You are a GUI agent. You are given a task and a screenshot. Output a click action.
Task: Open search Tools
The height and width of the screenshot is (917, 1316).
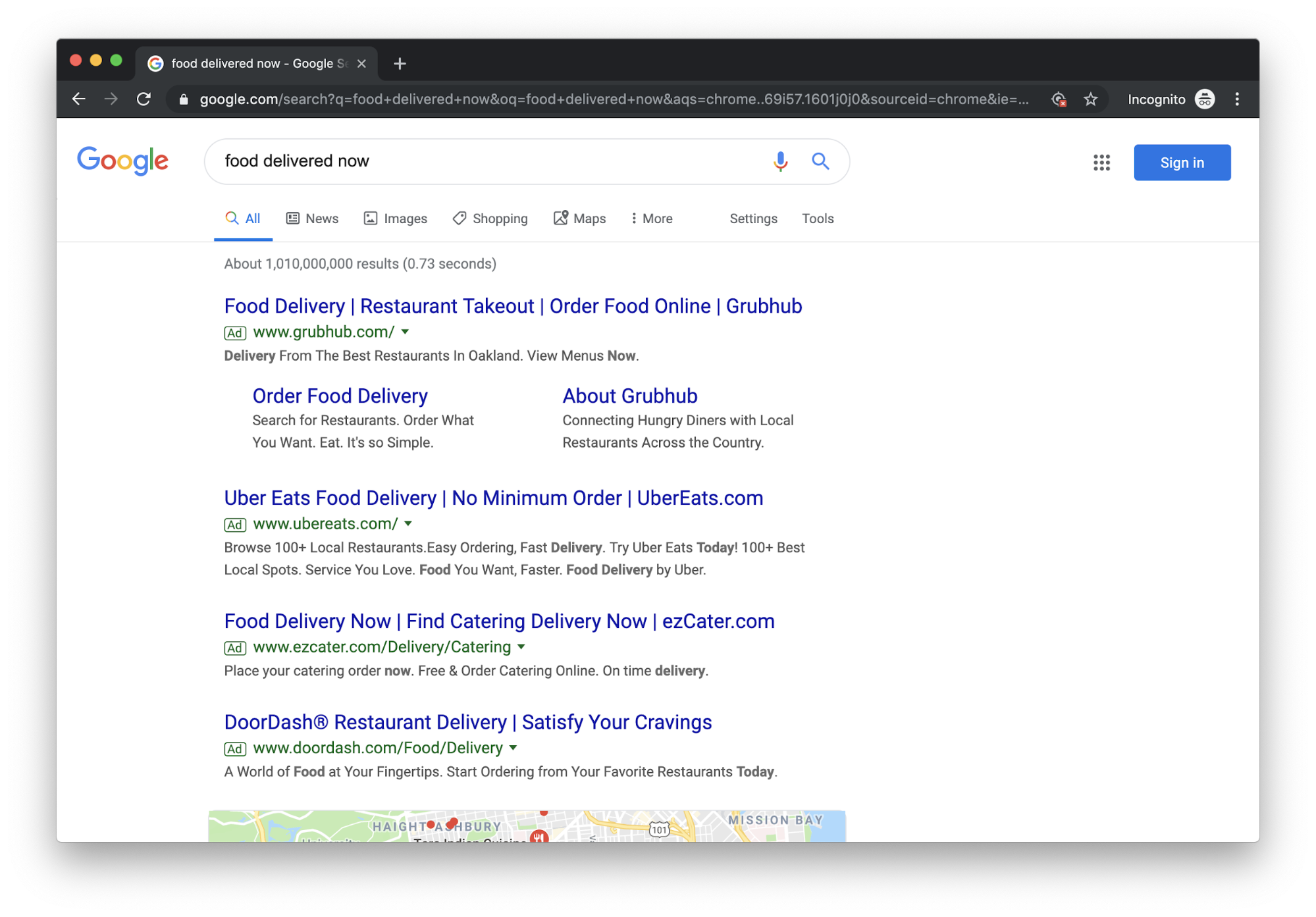point(818,219)
